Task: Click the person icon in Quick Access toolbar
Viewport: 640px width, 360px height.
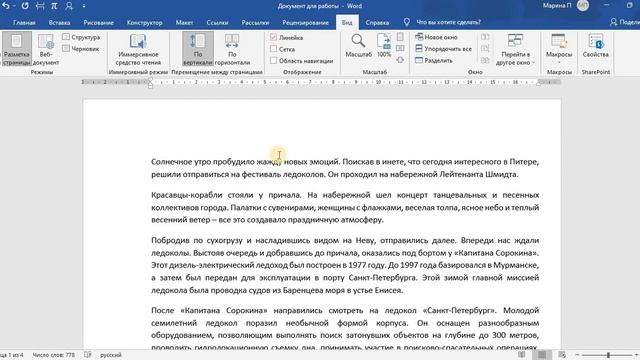Action: pos(69,6)
